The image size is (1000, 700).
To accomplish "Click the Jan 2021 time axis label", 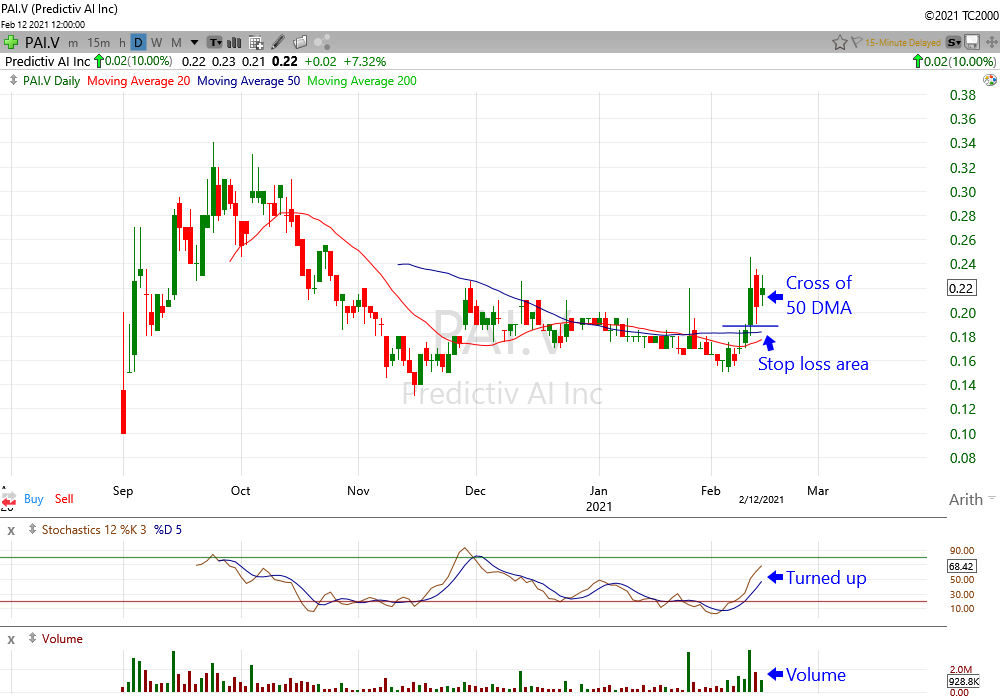I will tap(598, 499).
